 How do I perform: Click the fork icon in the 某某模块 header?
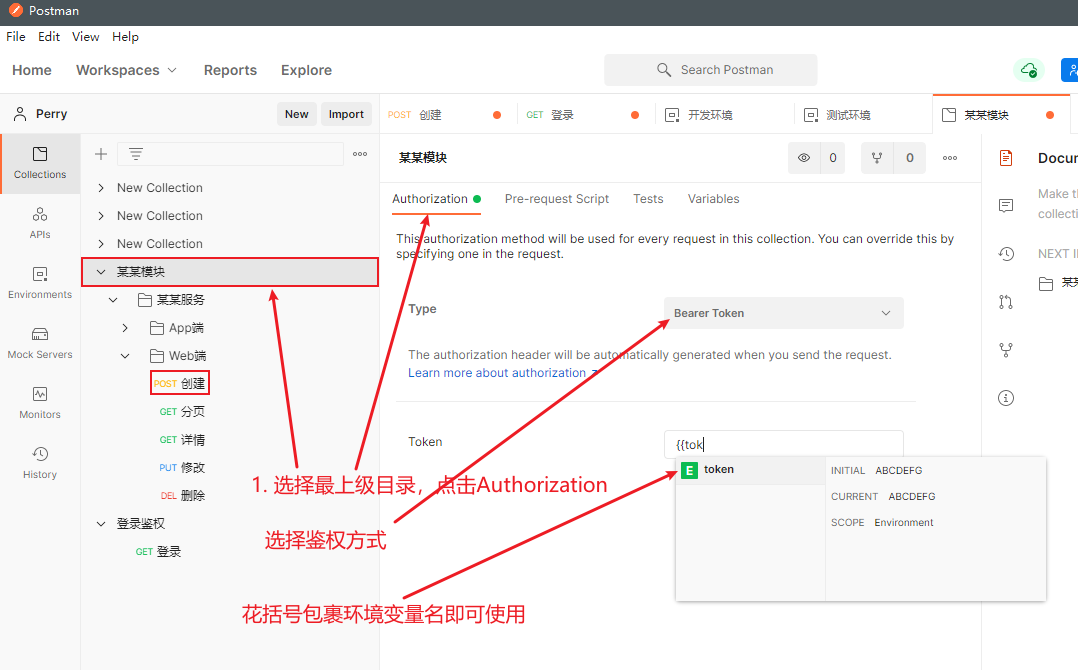point(877,158)
